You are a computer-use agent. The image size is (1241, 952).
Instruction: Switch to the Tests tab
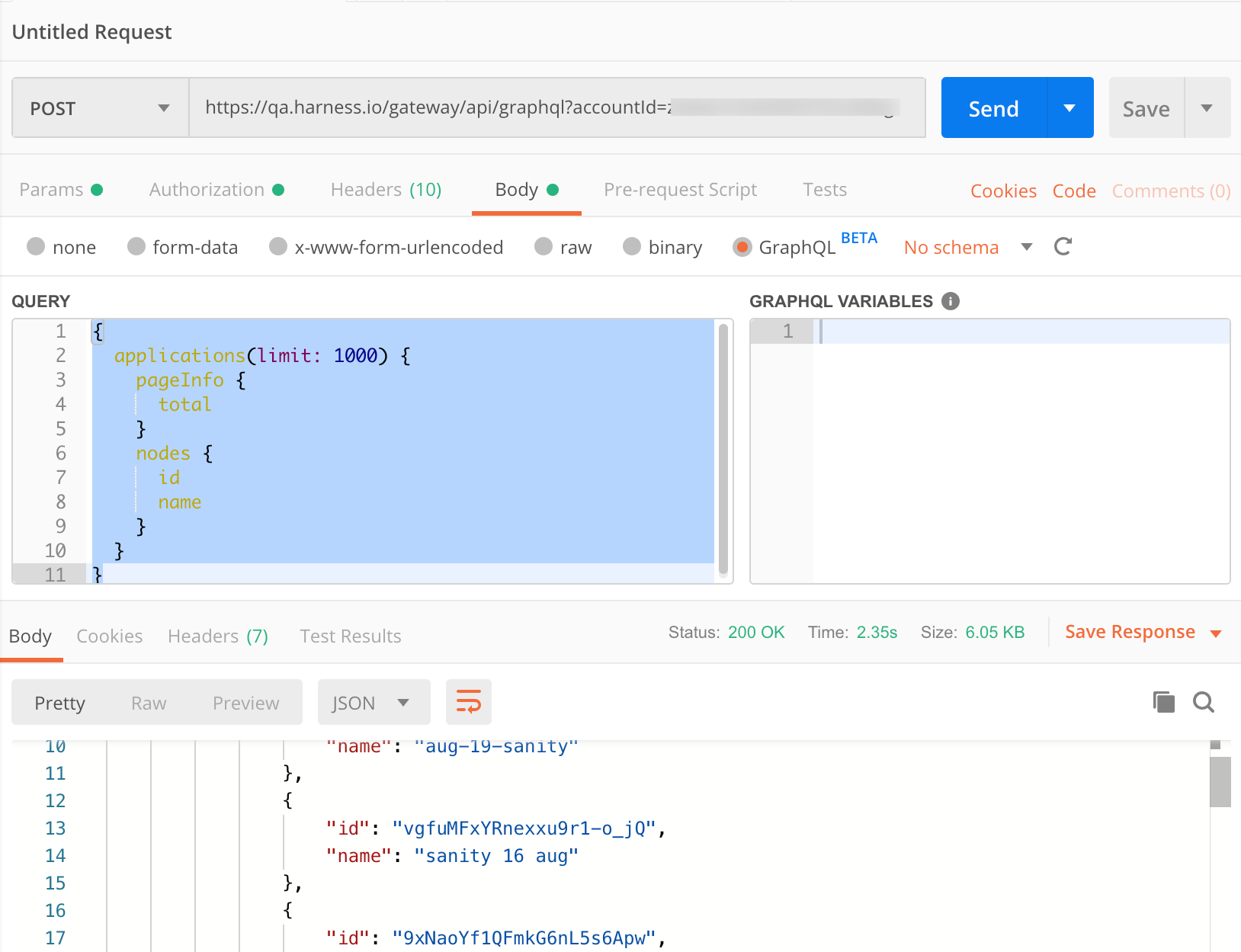pyautogui.click(x=825, y=189)
